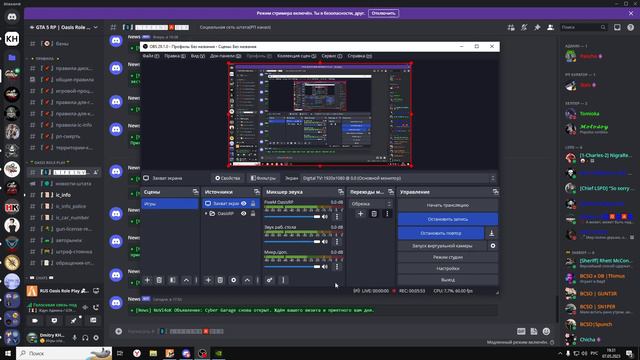This screenshot has height=360, width=640.
Task: Lock the Захват экрана source
Action: (x=253, y=203)
